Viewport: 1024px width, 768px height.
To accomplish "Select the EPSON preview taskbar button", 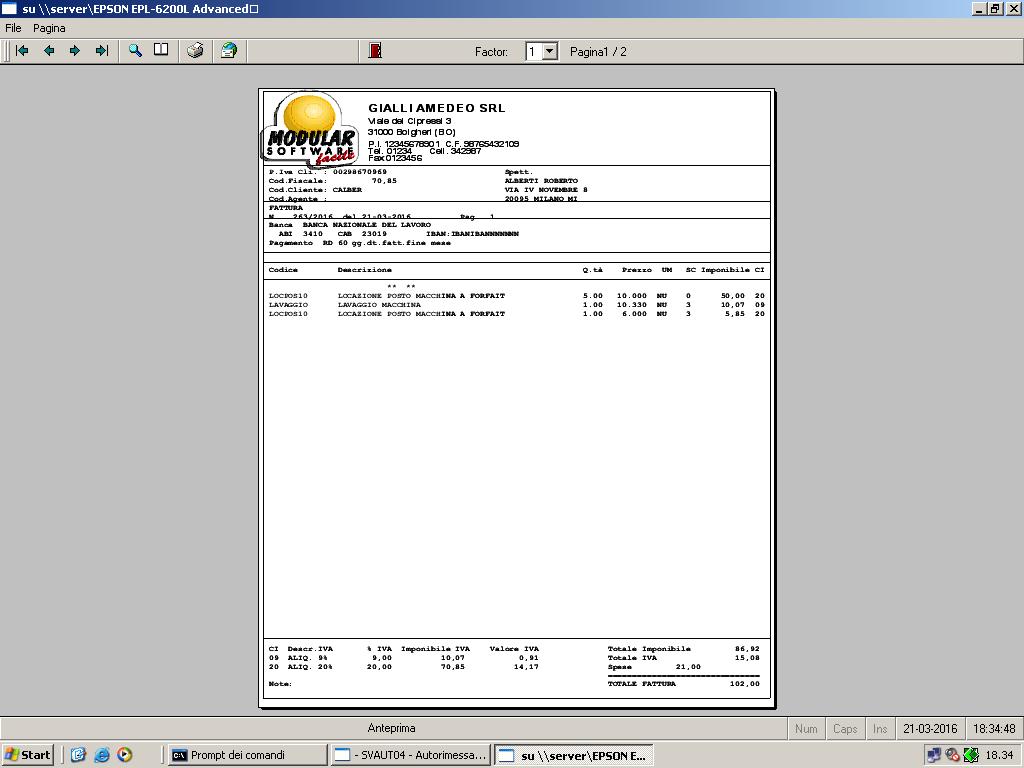I will [x=574, y=755].
